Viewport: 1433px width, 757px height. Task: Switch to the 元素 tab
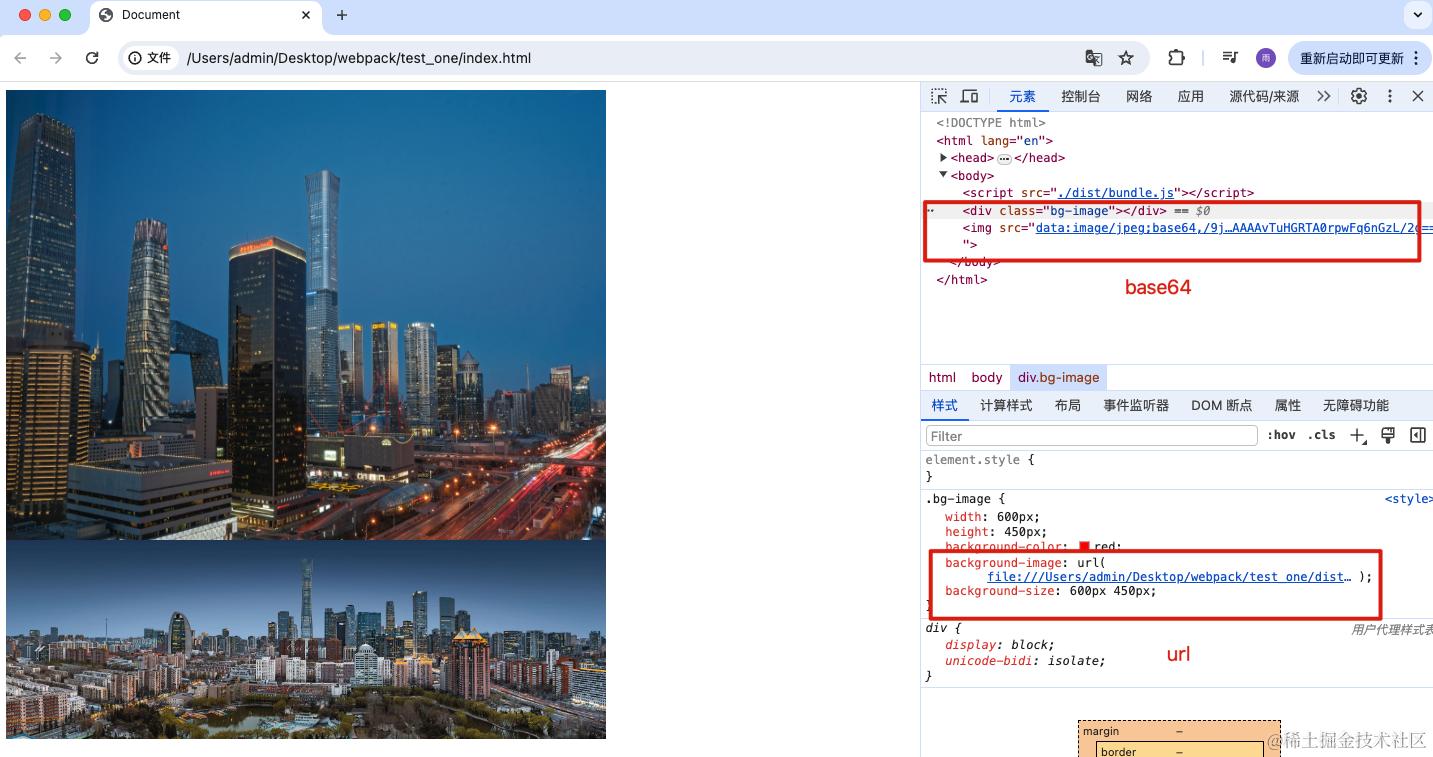pyautogui.click(x=1022, y=96)
